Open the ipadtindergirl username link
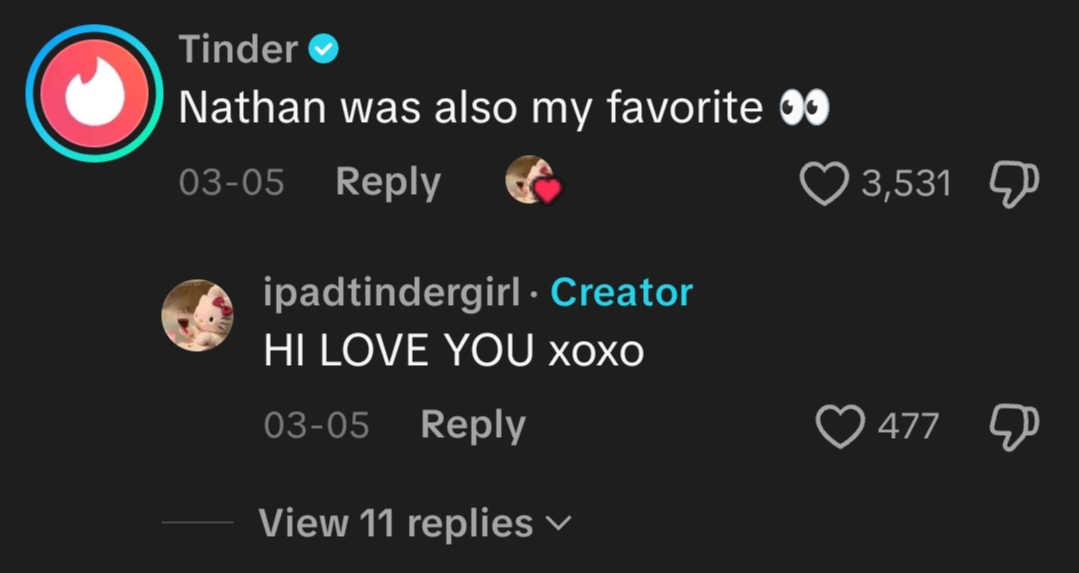The width and height of the screenshot is (1079, 573). [391, 293]
